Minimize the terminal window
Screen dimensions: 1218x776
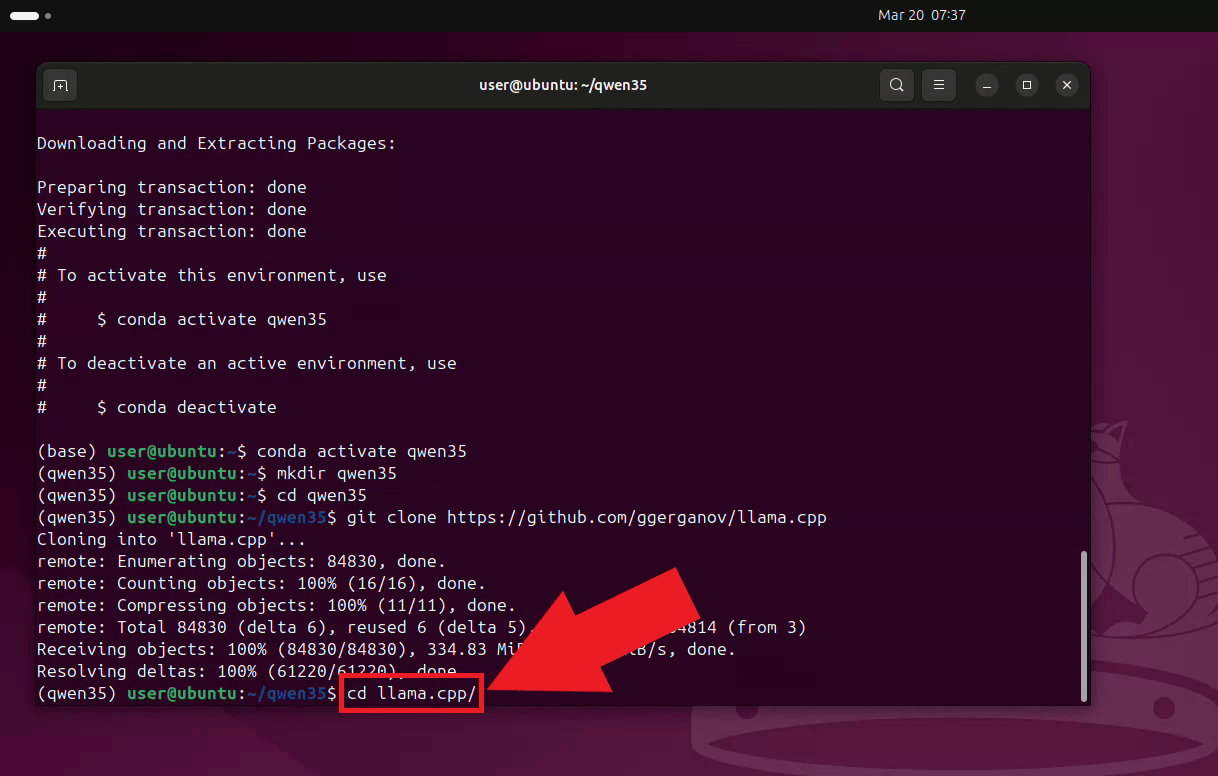coord(987,85)
